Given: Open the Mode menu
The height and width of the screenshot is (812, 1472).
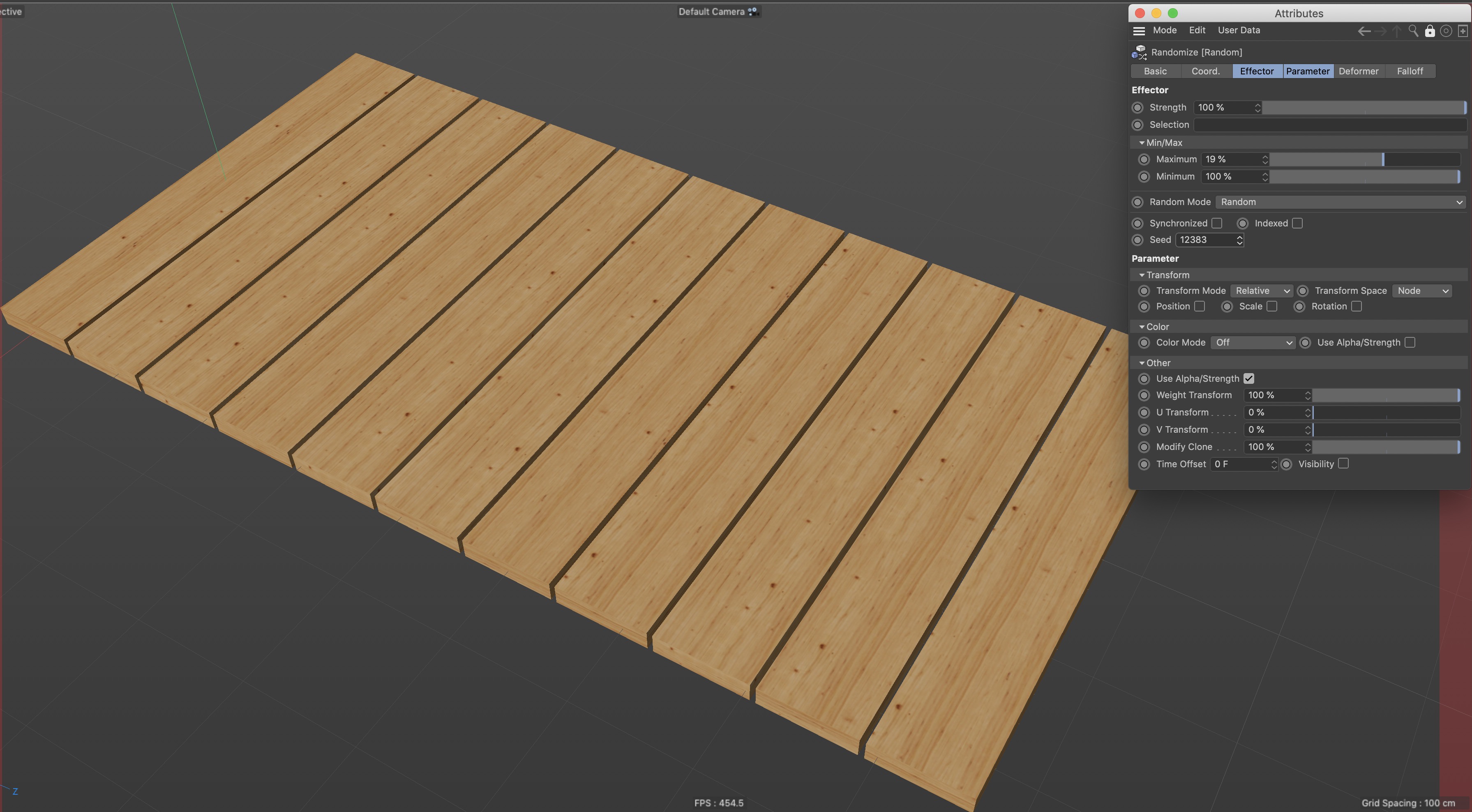Looking at the screenshot, I should point(1164,30).
